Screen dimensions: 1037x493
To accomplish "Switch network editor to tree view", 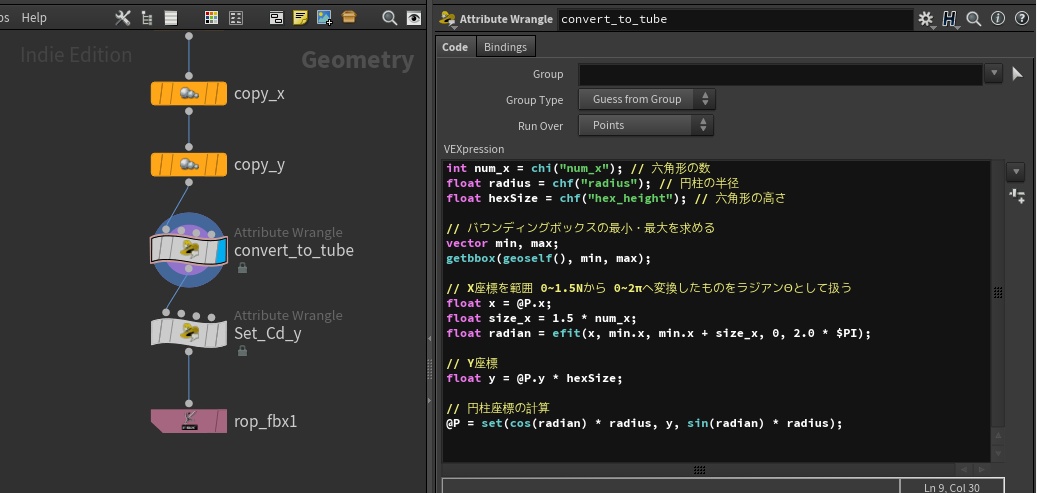I will click(147, 19).
